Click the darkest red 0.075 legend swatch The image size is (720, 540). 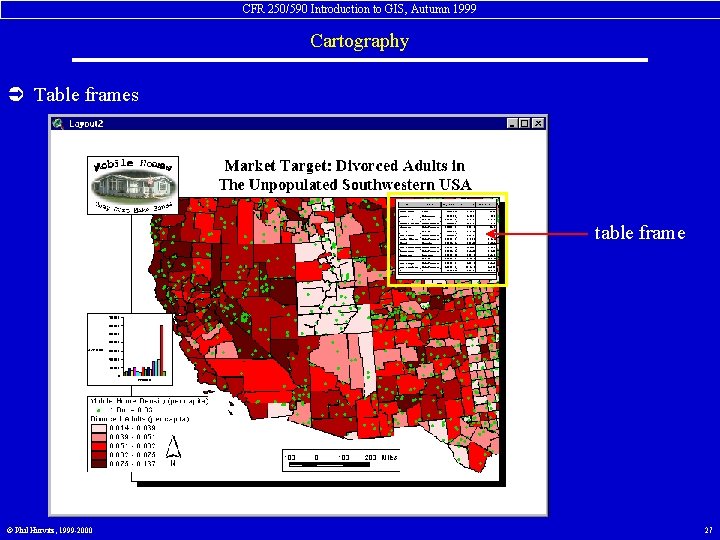tap(99, 464)
